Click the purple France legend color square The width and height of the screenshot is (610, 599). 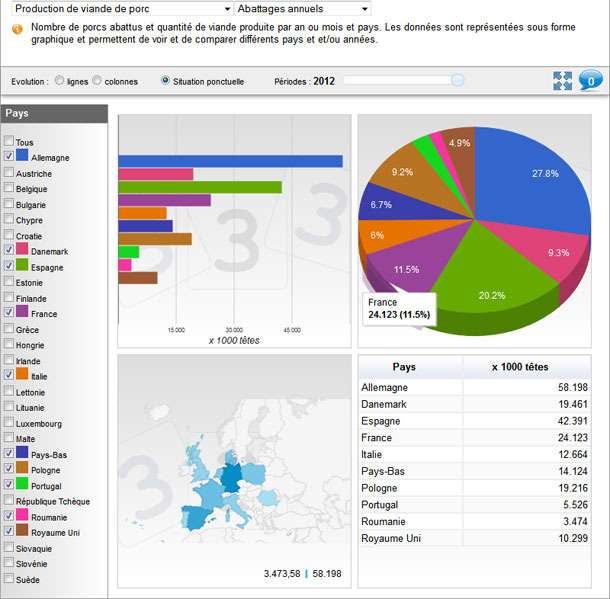(22, 313)
